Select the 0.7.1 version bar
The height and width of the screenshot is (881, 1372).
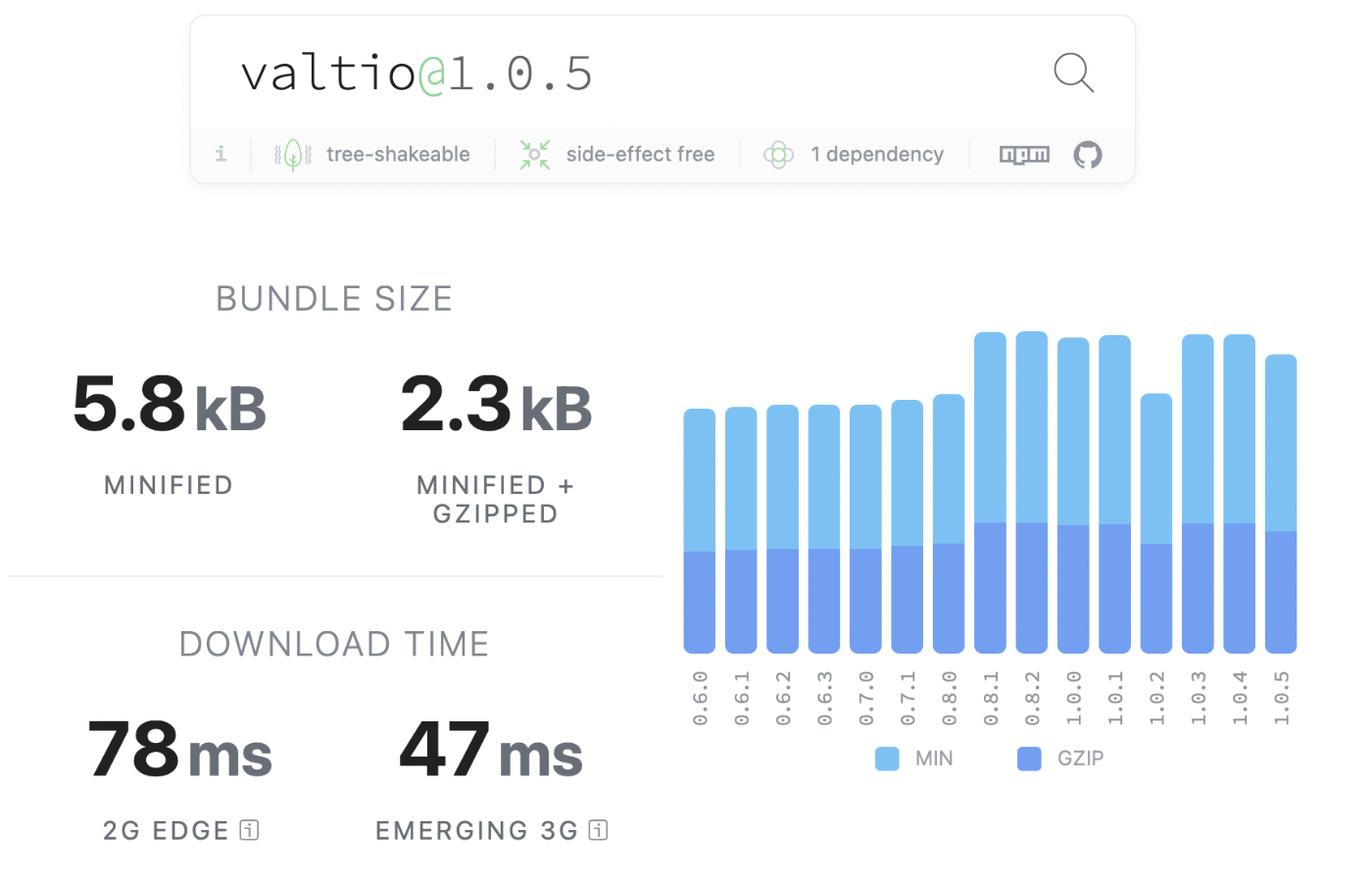907,526
